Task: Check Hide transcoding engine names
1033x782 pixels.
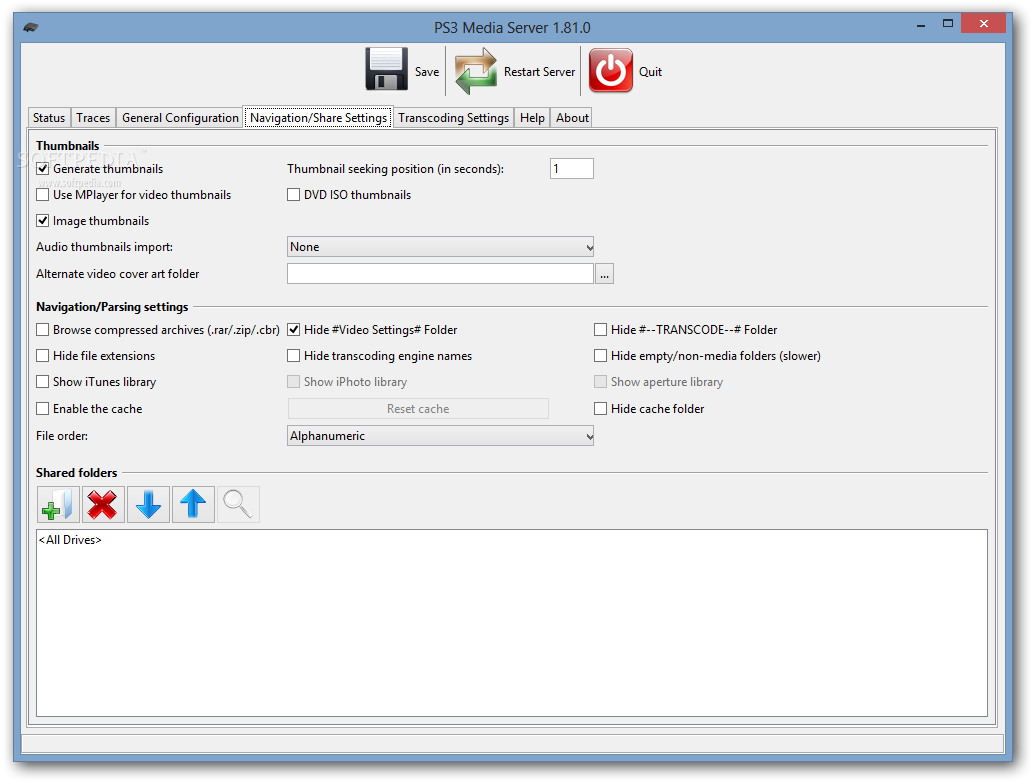Action: pos(294,356)
